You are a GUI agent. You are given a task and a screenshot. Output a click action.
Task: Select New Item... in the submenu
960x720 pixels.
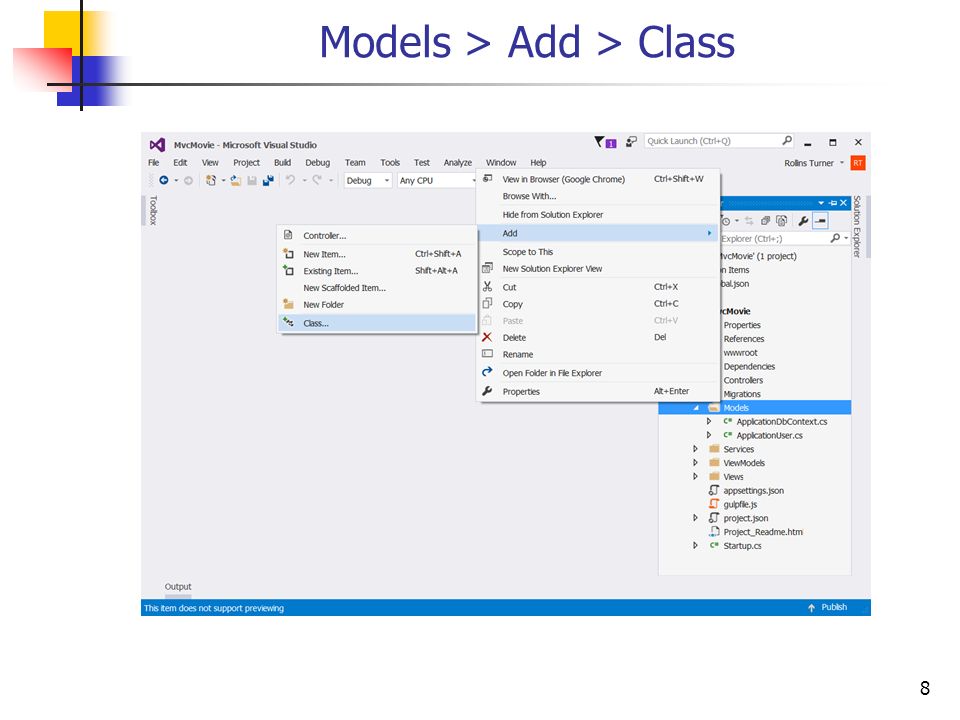(377, 254)
